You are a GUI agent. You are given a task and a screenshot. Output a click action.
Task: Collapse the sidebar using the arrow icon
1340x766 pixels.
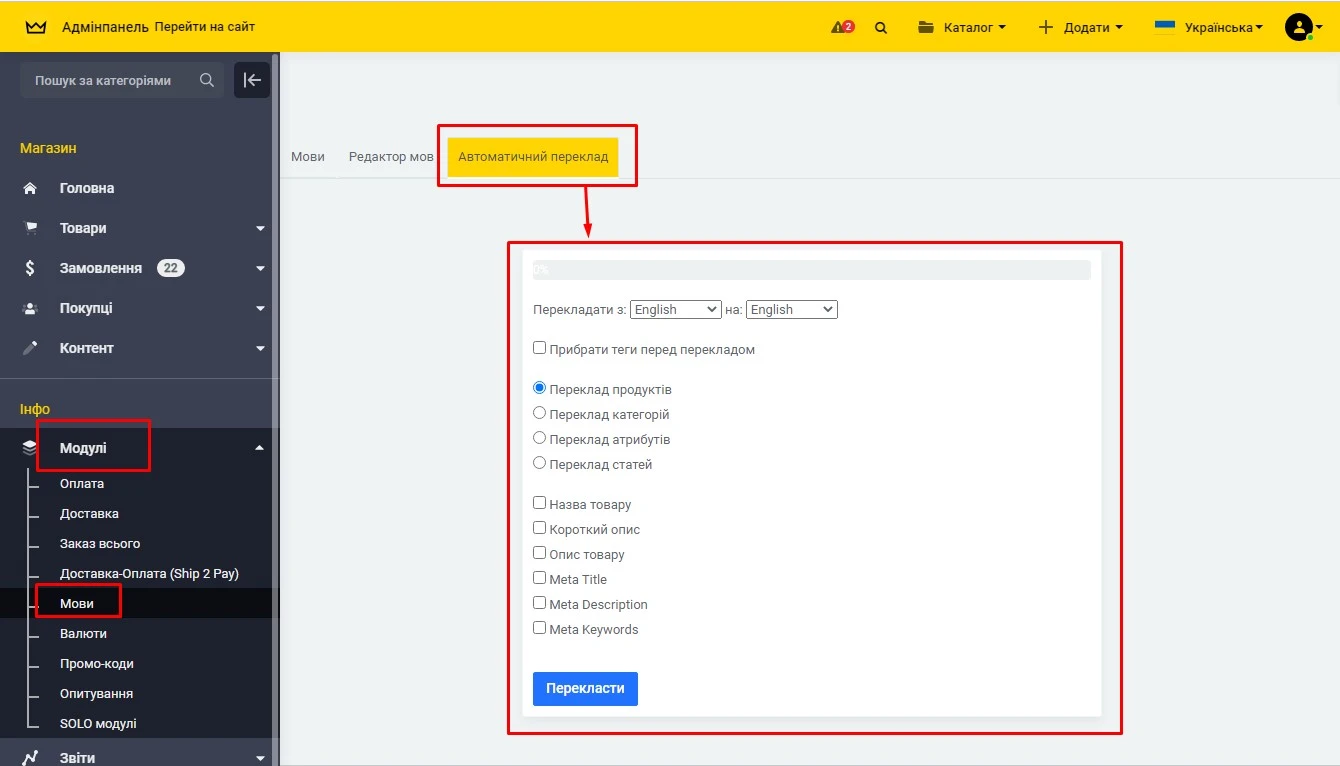tap(252, 80)
